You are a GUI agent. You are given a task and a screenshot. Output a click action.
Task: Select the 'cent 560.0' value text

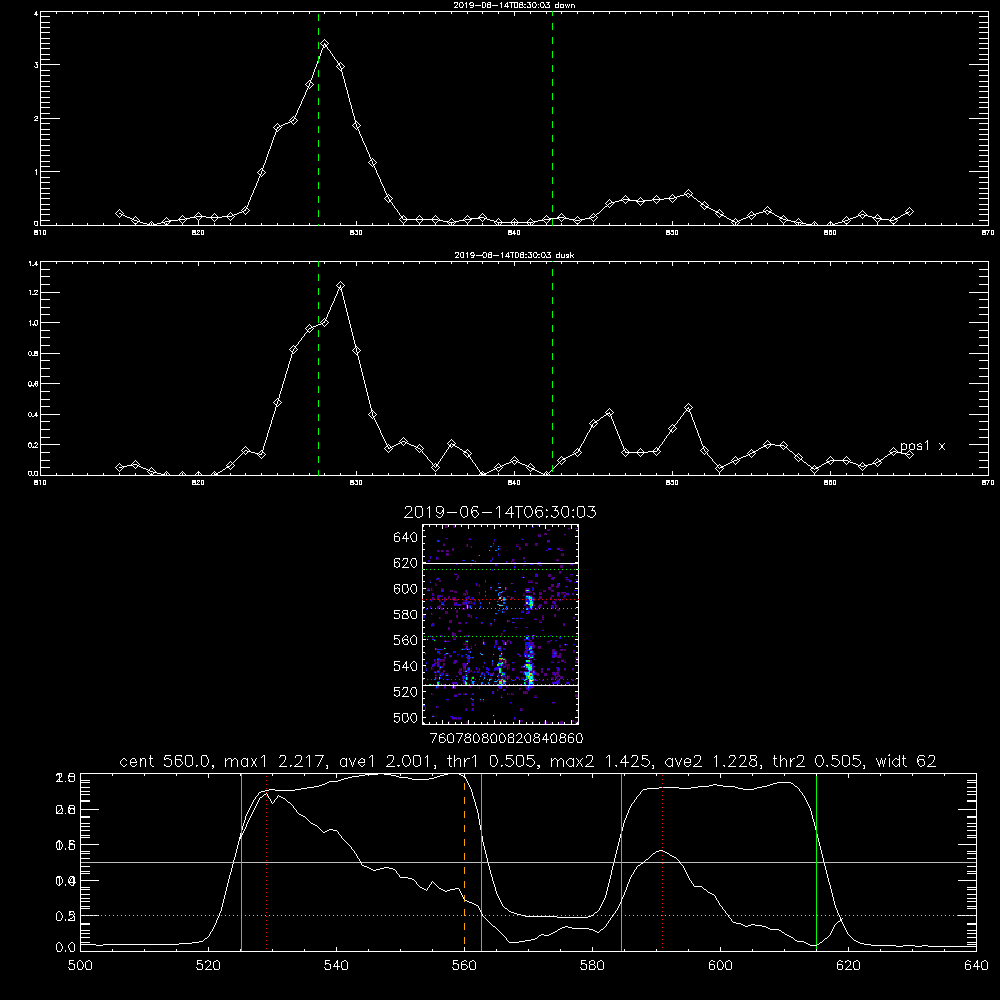pos(165,761)
